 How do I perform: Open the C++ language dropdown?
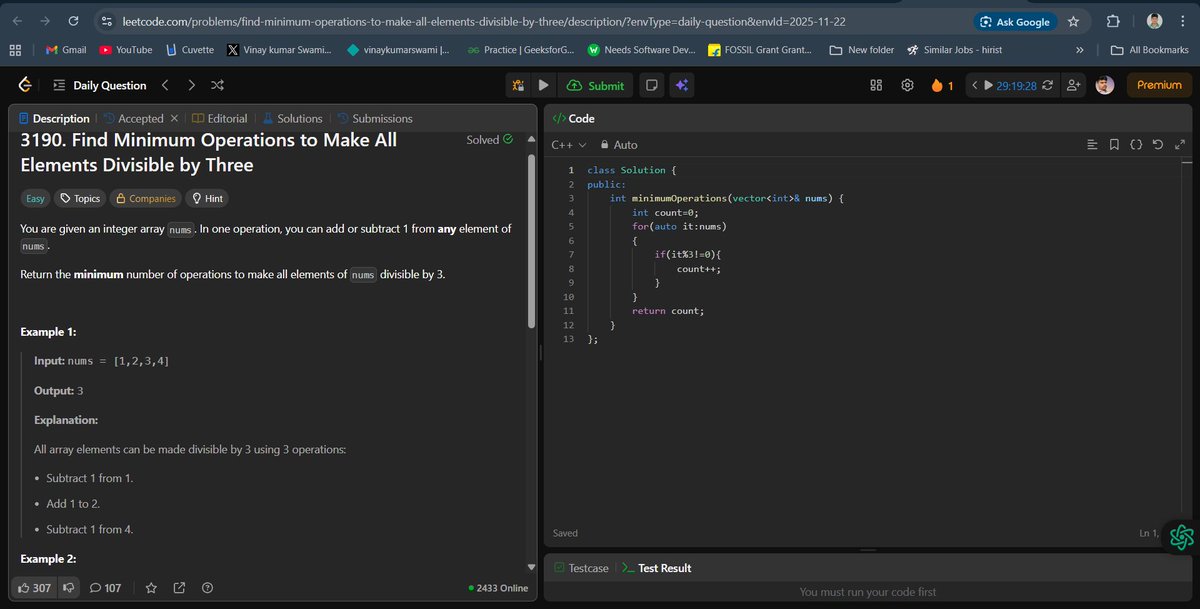(569, 145)
